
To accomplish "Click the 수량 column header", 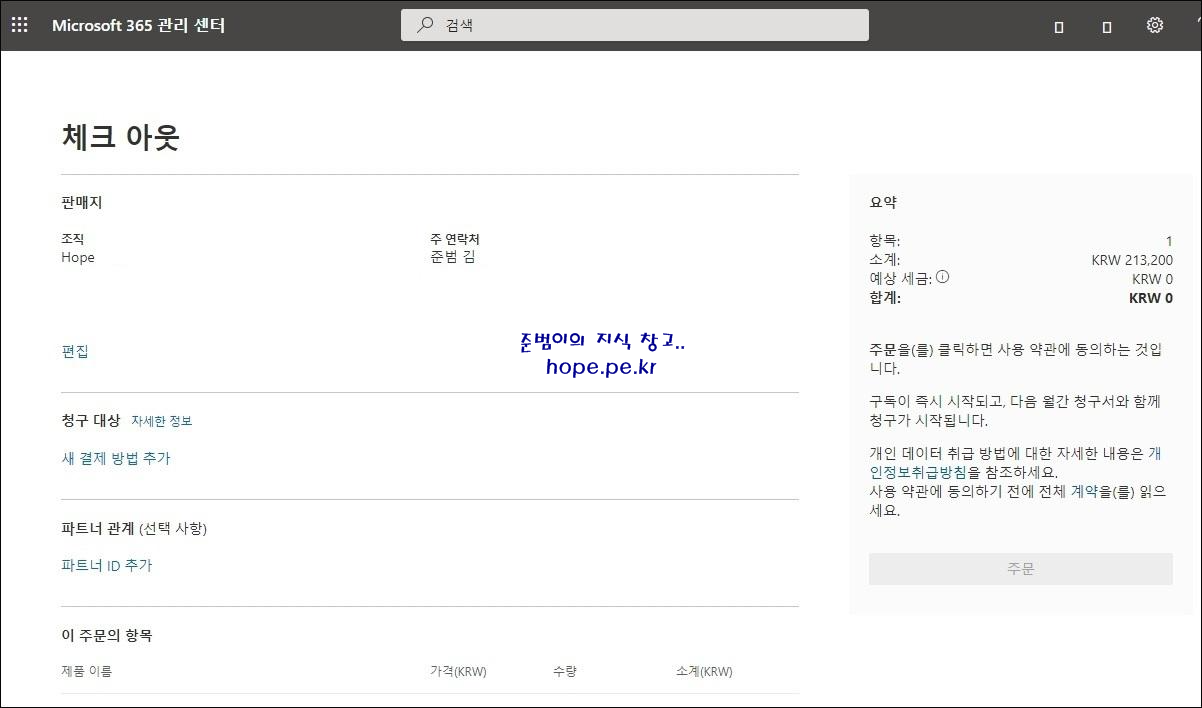I will tap(565, 672).
